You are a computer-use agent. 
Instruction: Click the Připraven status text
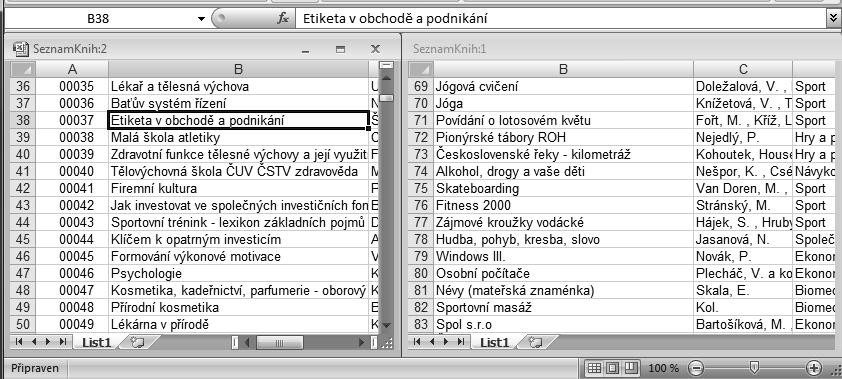35,368
